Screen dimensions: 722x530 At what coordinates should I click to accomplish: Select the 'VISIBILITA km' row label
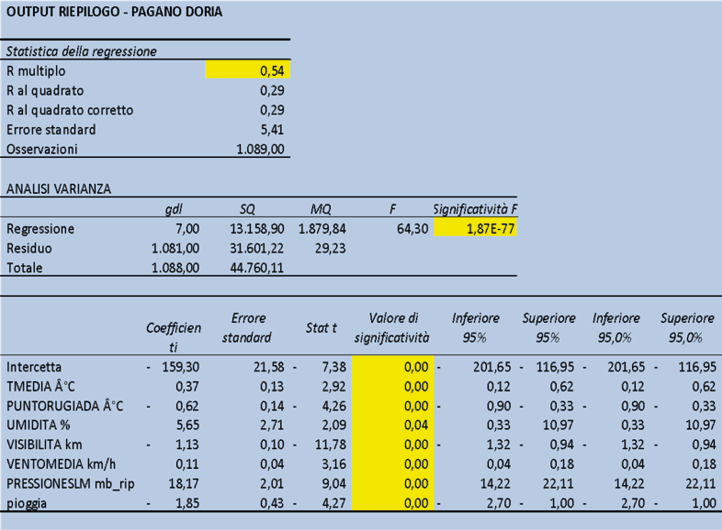(44, 445)
